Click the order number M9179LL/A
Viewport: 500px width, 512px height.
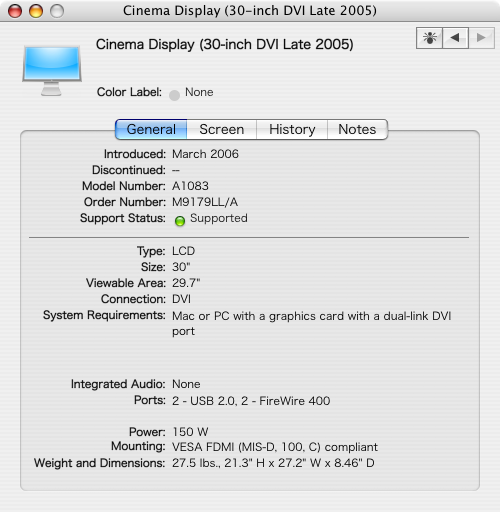tap(205, 202)
